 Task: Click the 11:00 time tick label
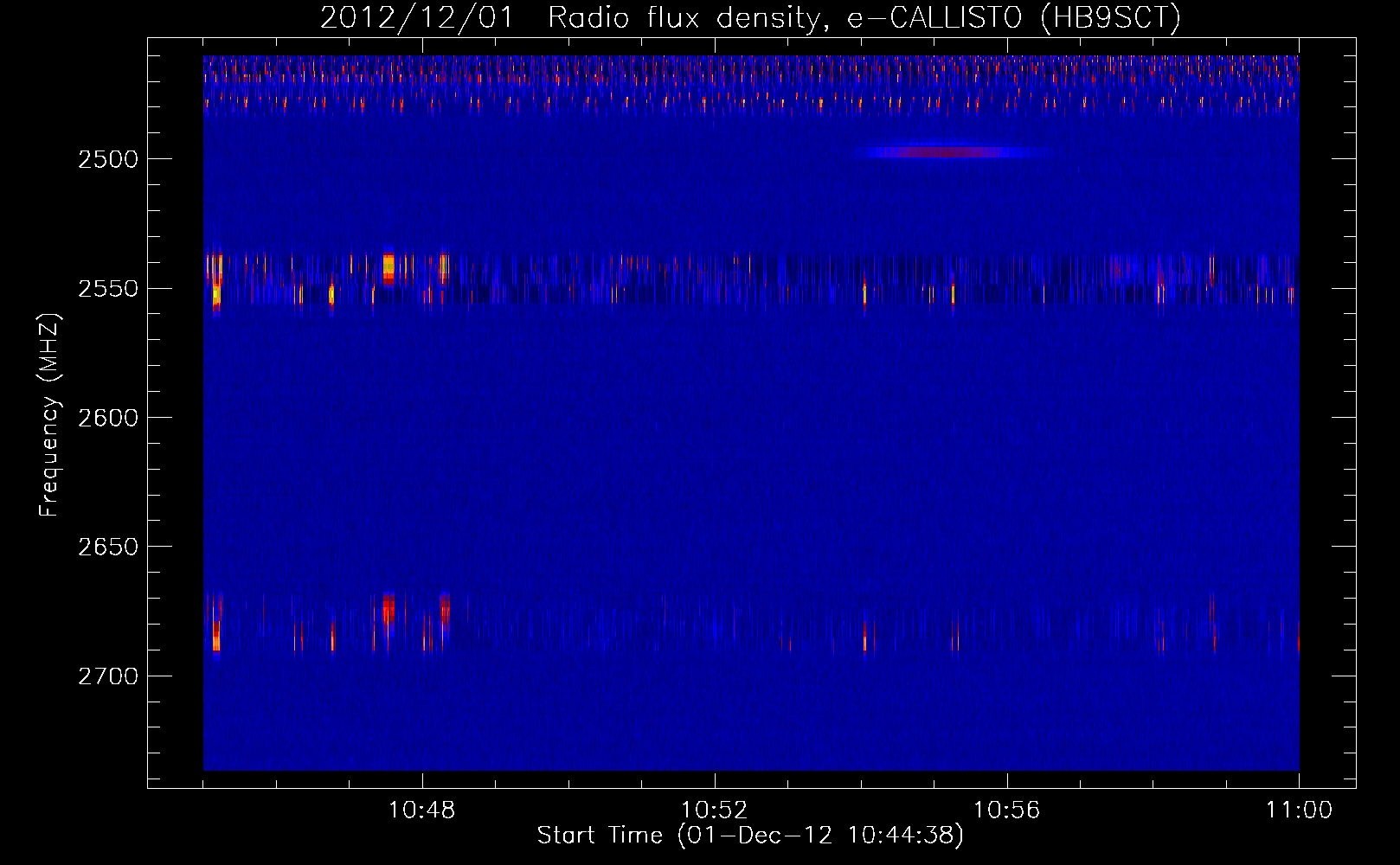(1299, 811)
